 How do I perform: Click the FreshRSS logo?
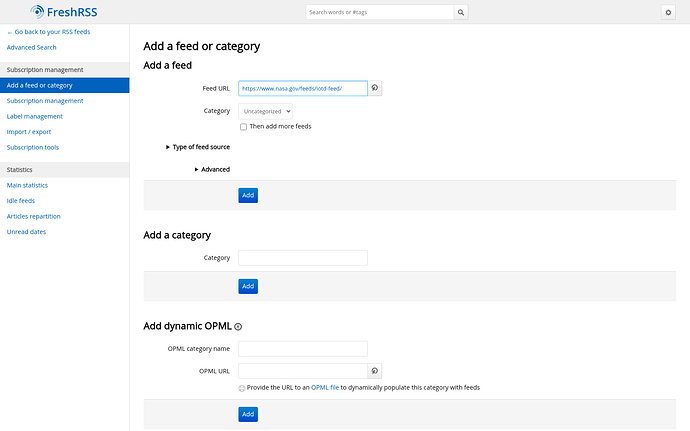(64, 12)
